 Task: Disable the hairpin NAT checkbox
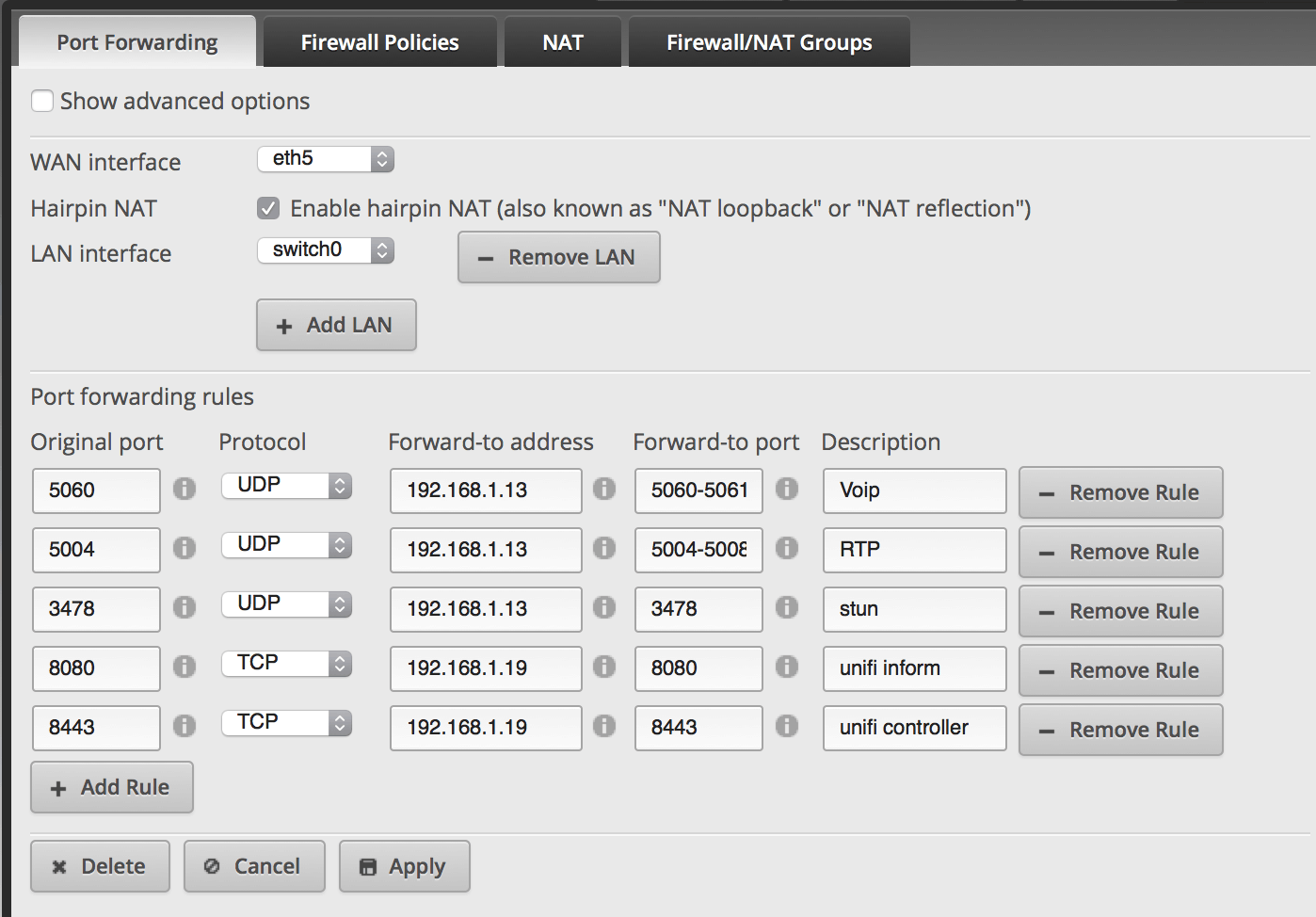point(268,208)
